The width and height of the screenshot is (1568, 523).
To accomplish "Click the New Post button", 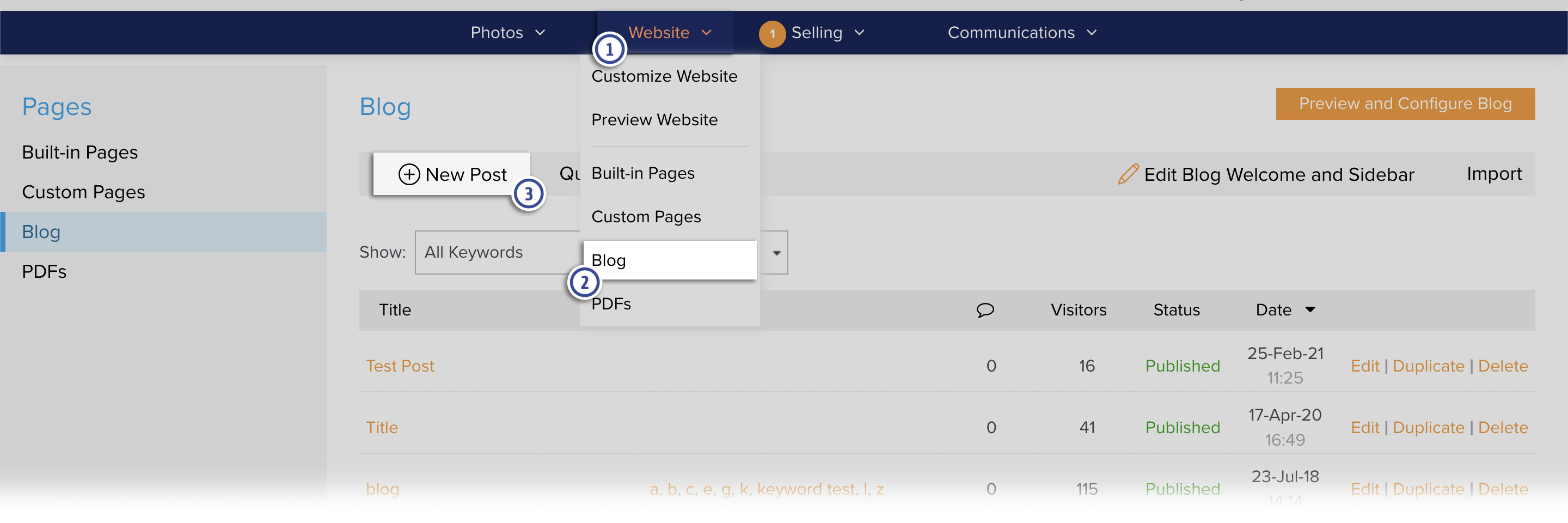I will click(x=452, y=174).
